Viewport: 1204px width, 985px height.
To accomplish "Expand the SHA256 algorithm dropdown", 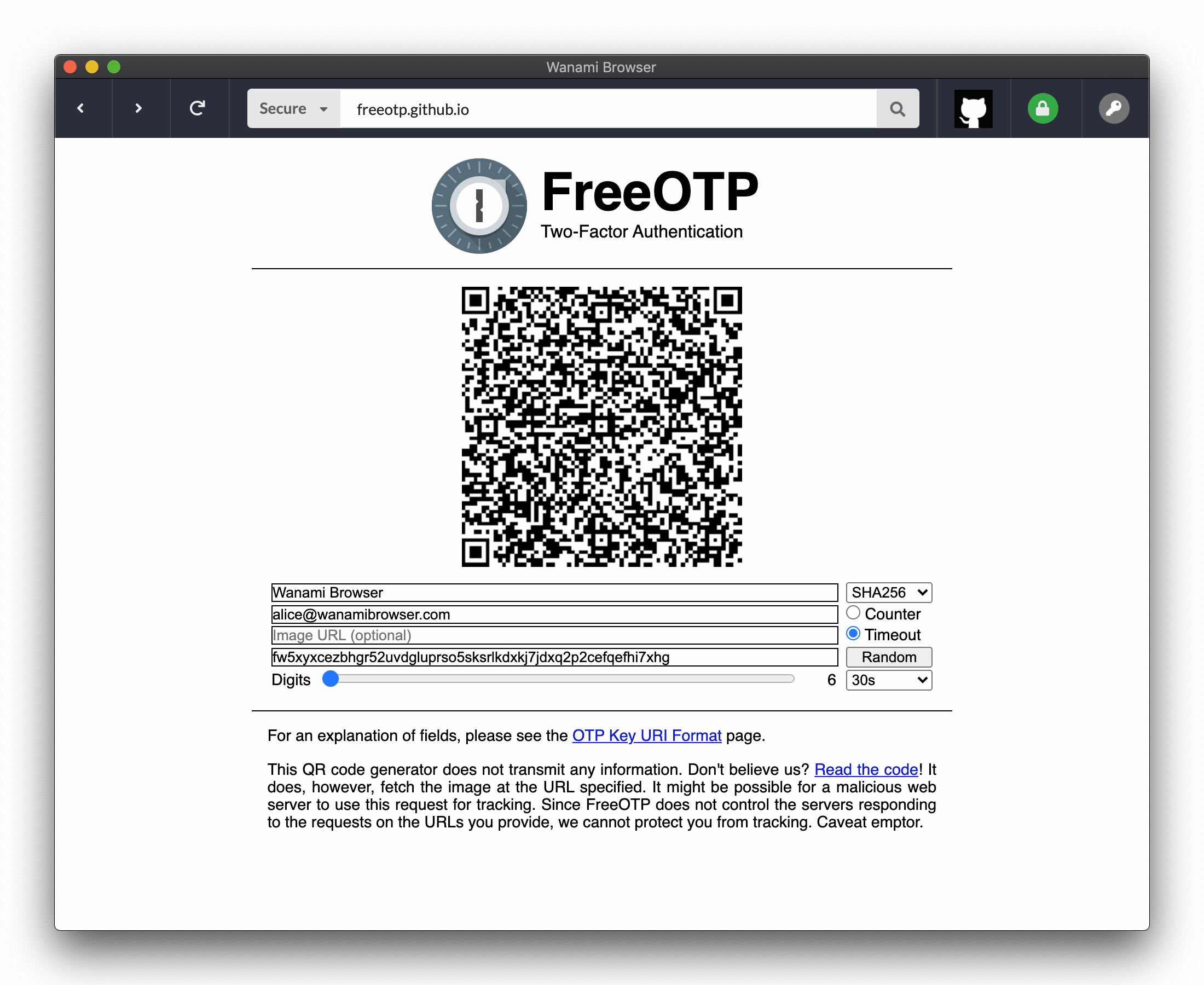I will pyautogui.click(x=887, y=592).
